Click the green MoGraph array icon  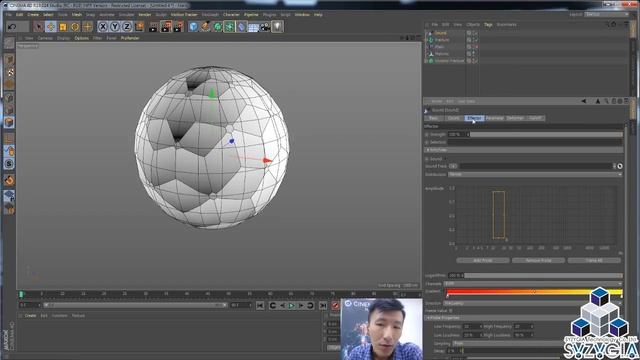point(229,27)
